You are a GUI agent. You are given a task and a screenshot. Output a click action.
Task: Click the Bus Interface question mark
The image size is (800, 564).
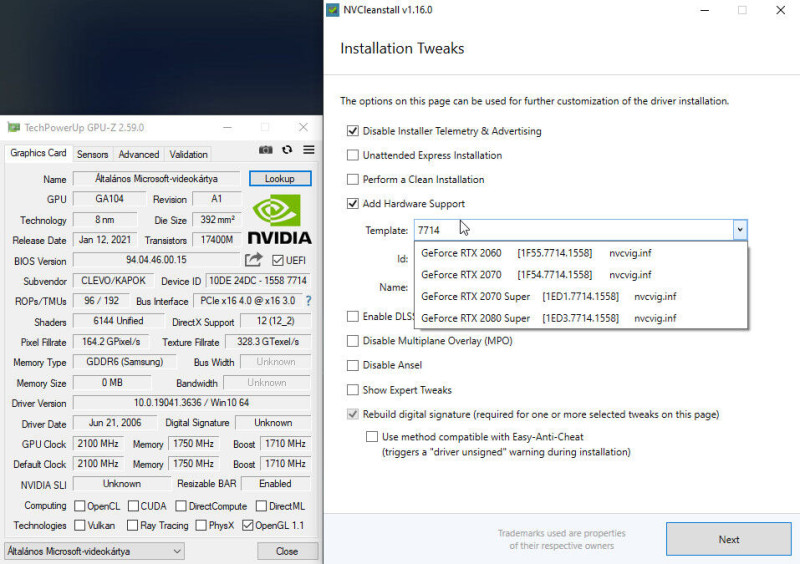coord(308,301)
